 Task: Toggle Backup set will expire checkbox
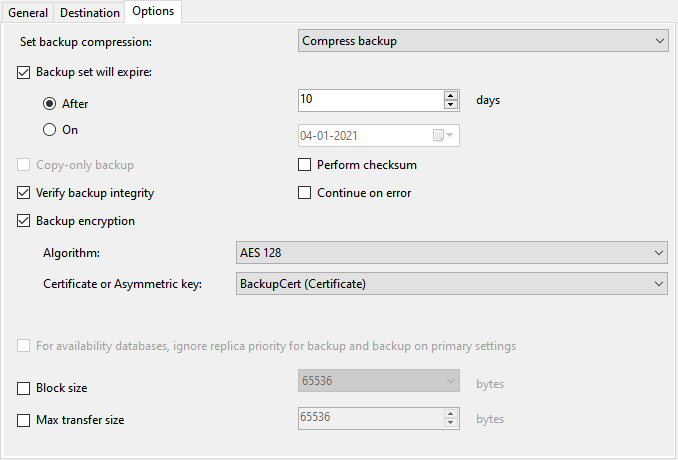25,72
